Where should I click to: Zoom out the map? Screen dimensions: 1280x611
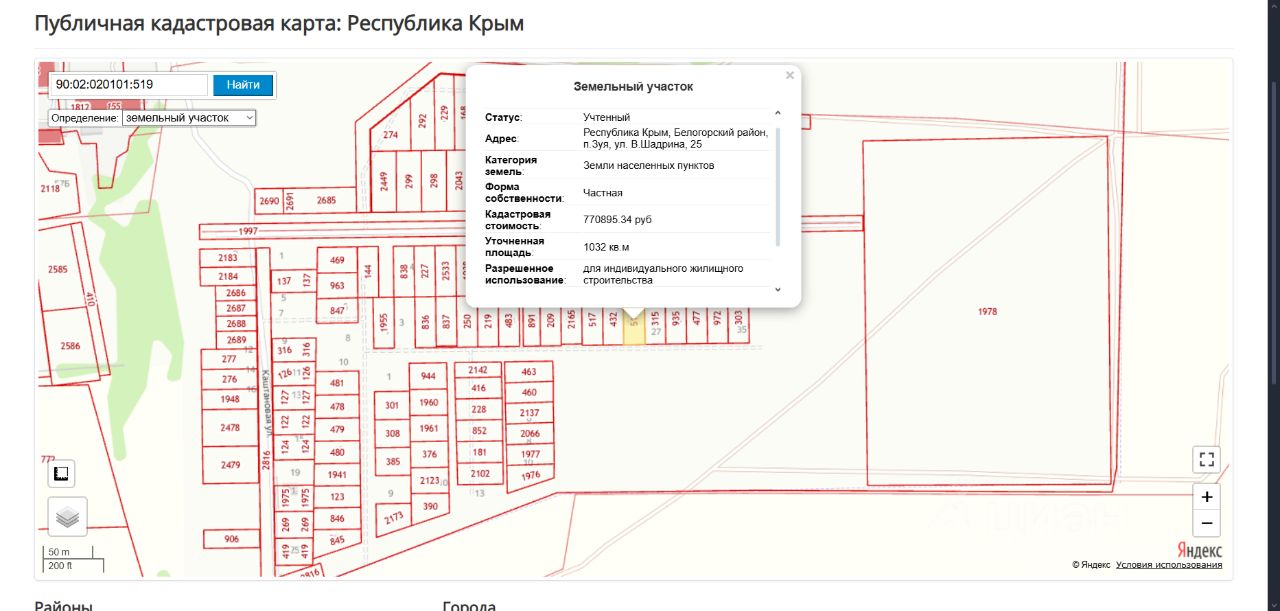click(x=1206, y=523)
